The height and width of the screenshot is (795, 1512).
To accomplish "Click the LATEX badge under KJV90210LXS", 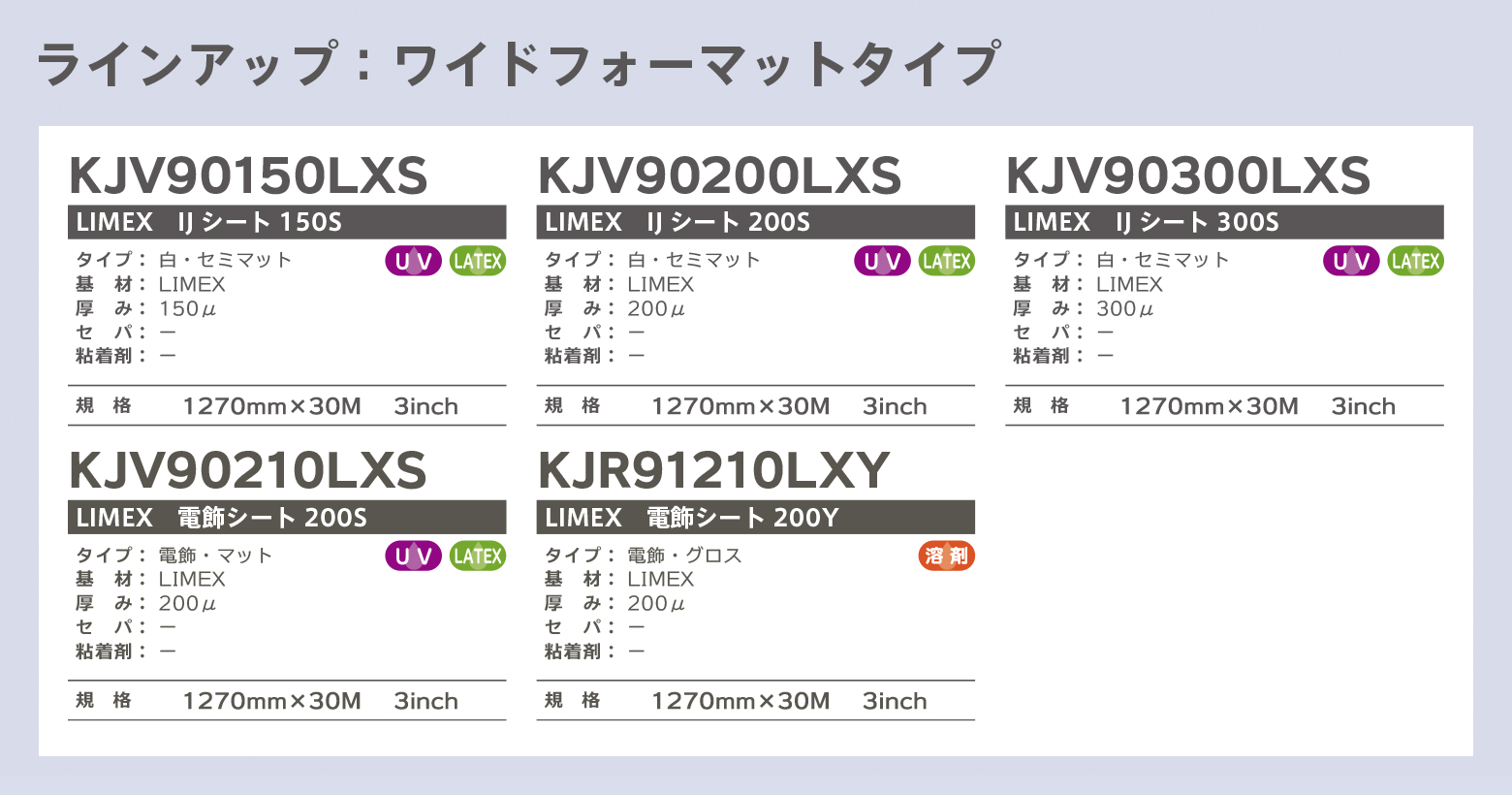I will (478, 556).
